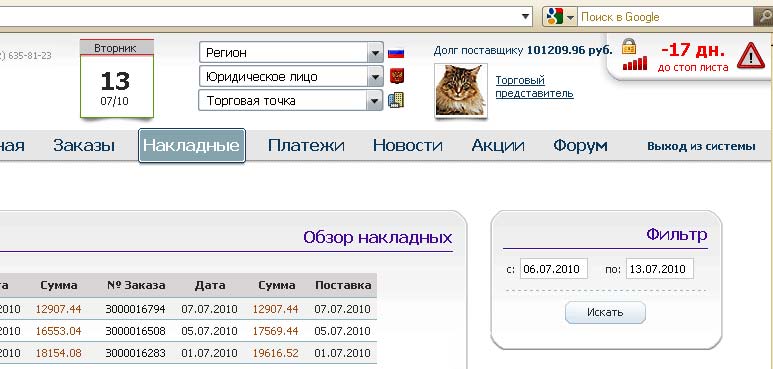This screenshot has width=773, height=369.
Task: Click the red signal bars icon
Action: pyautogui.click(x=634, y=63)
